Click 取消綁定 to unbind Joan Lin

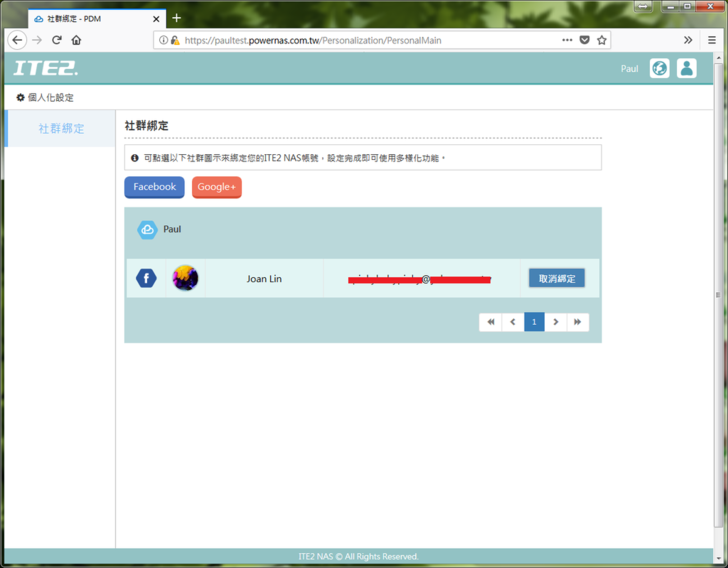557,279
